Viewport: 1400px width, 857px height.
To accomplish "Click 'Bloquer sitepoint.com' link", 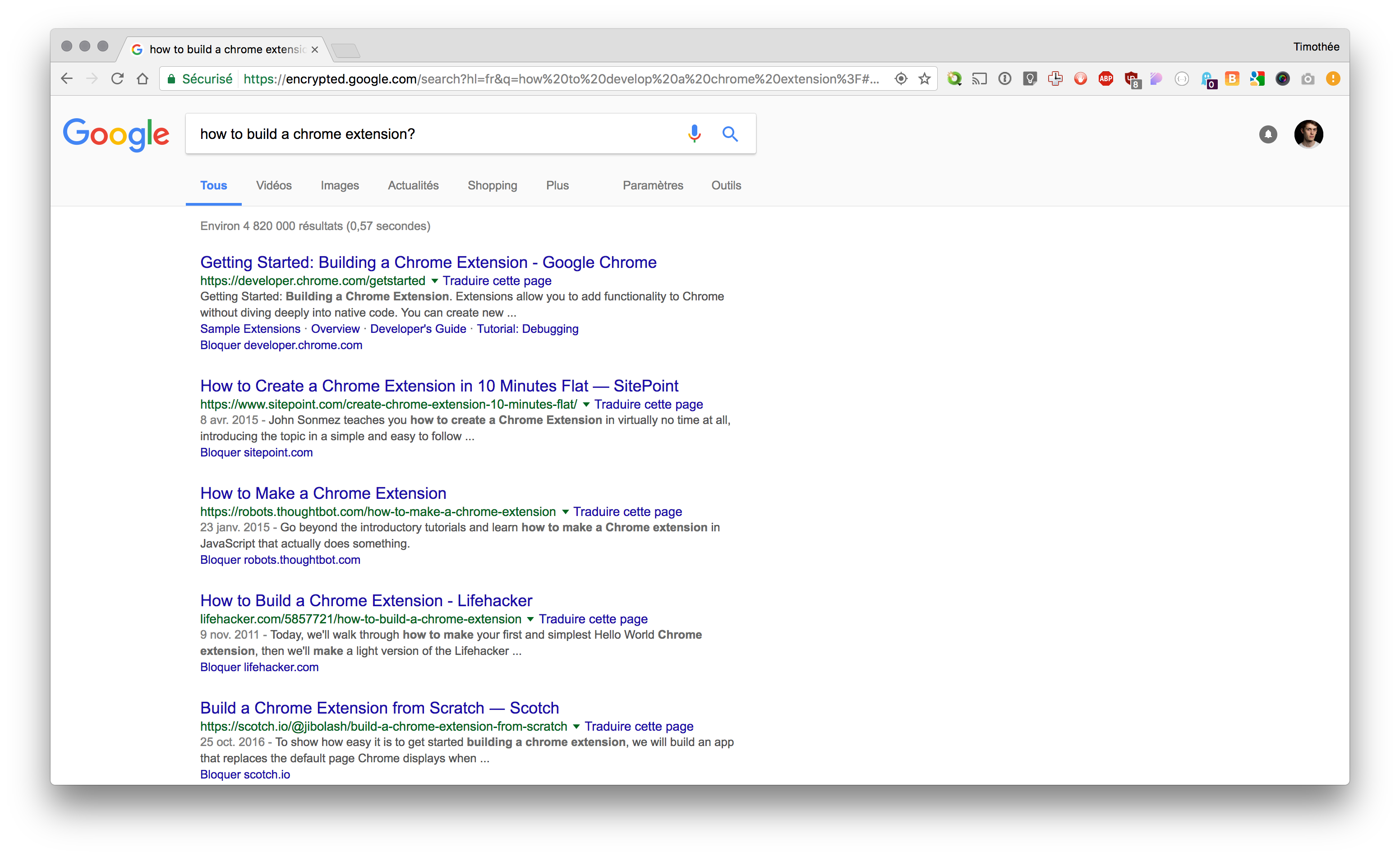I will click(256, 453).
